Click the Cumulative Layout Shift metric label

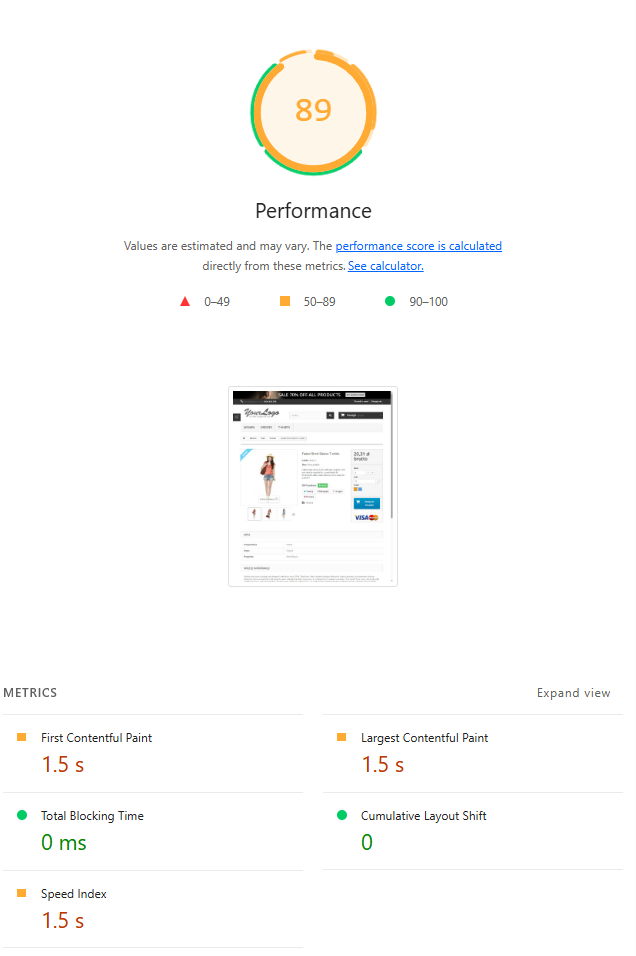pos(424,816)
